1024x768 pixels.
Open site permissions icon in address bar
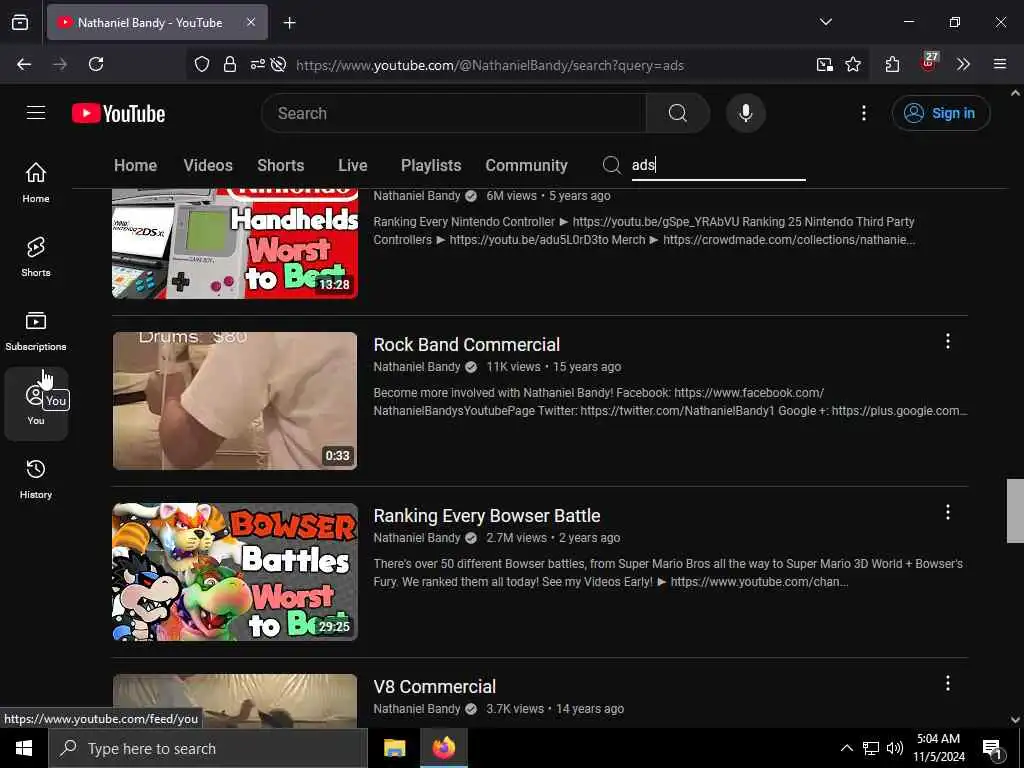pos(257,64)
